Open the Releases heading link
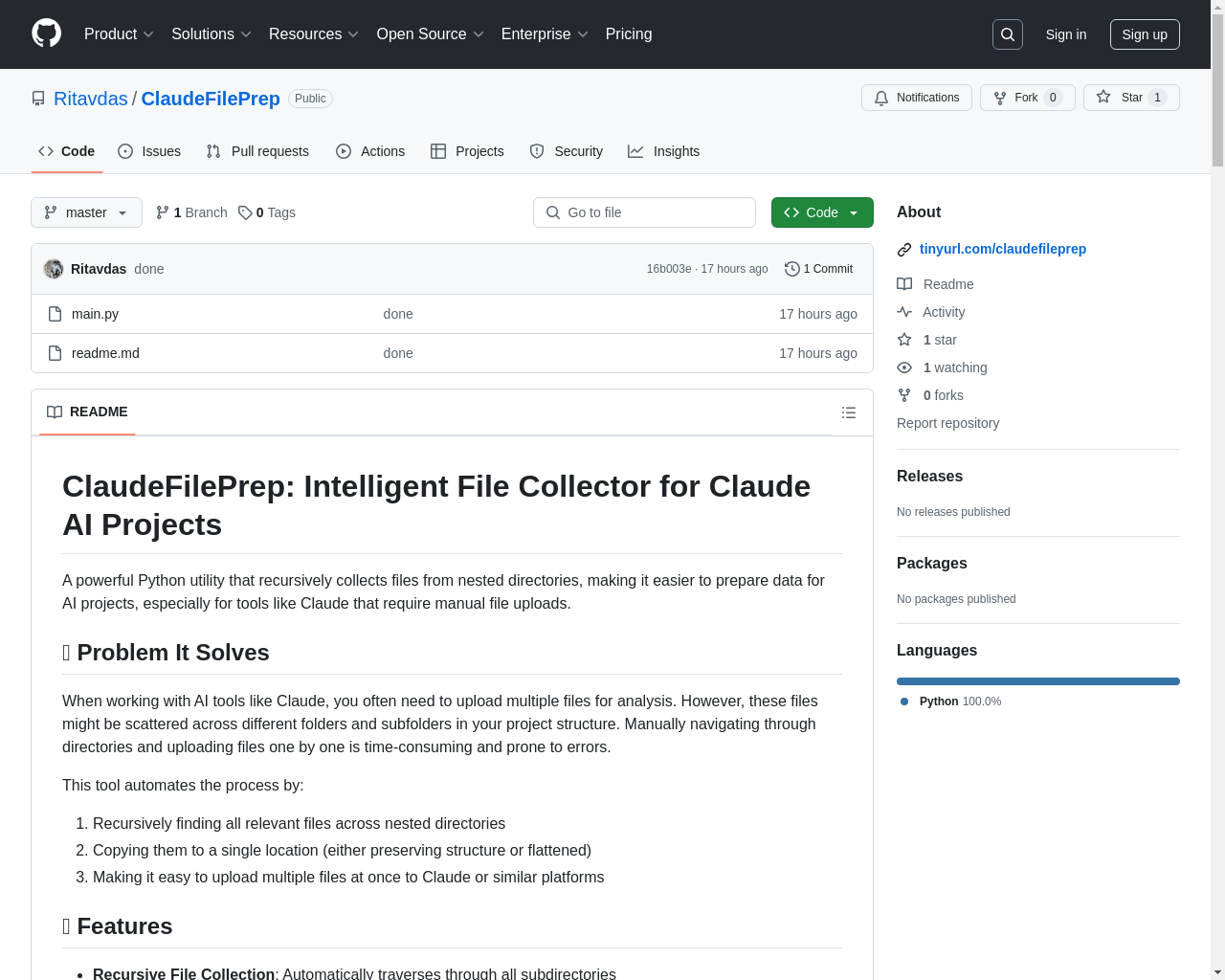This screenshot has width=1225, height=980. coord(929,476)
